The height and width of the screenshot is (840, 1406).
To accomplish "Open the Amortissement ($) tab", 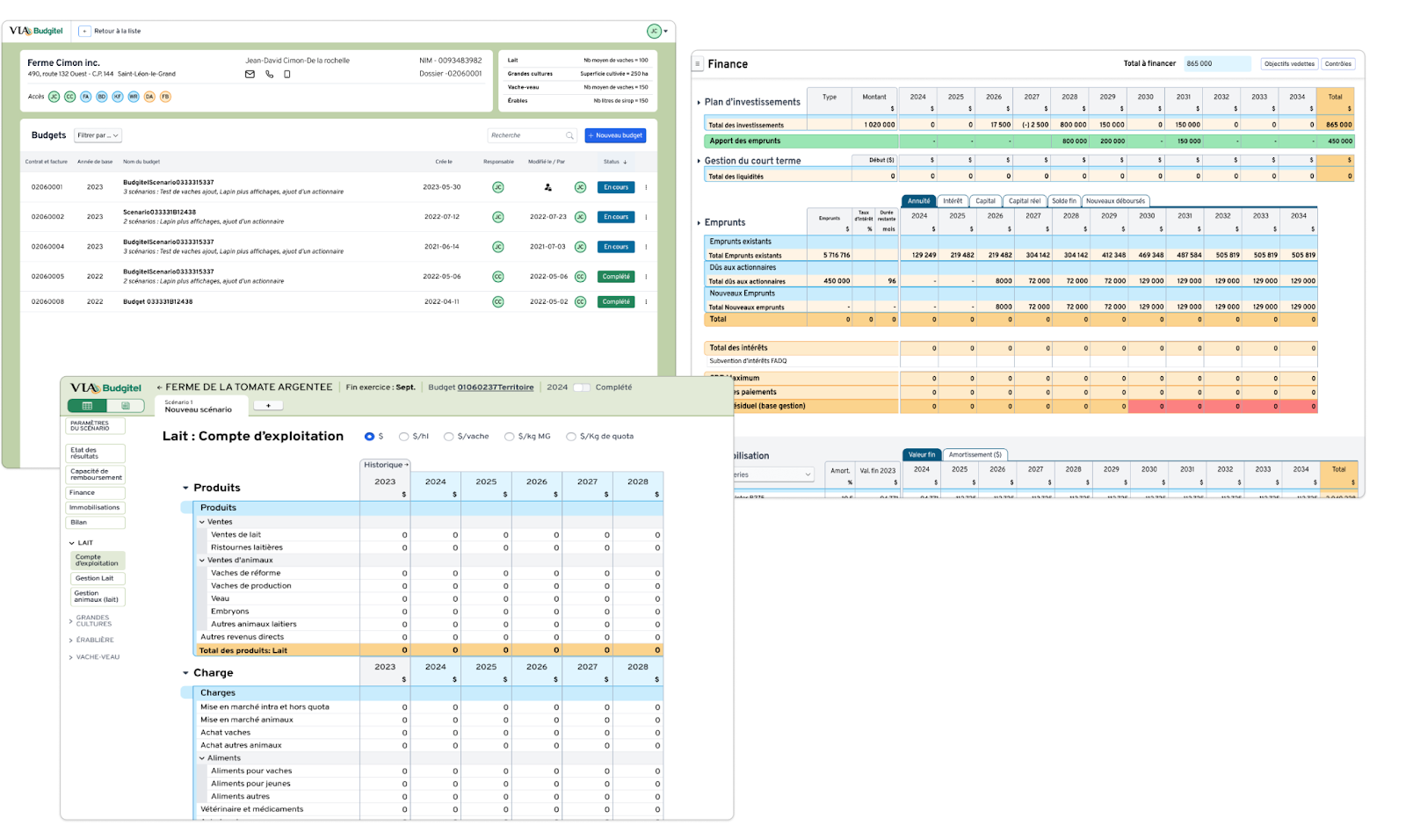I will [x=974, y=455].
